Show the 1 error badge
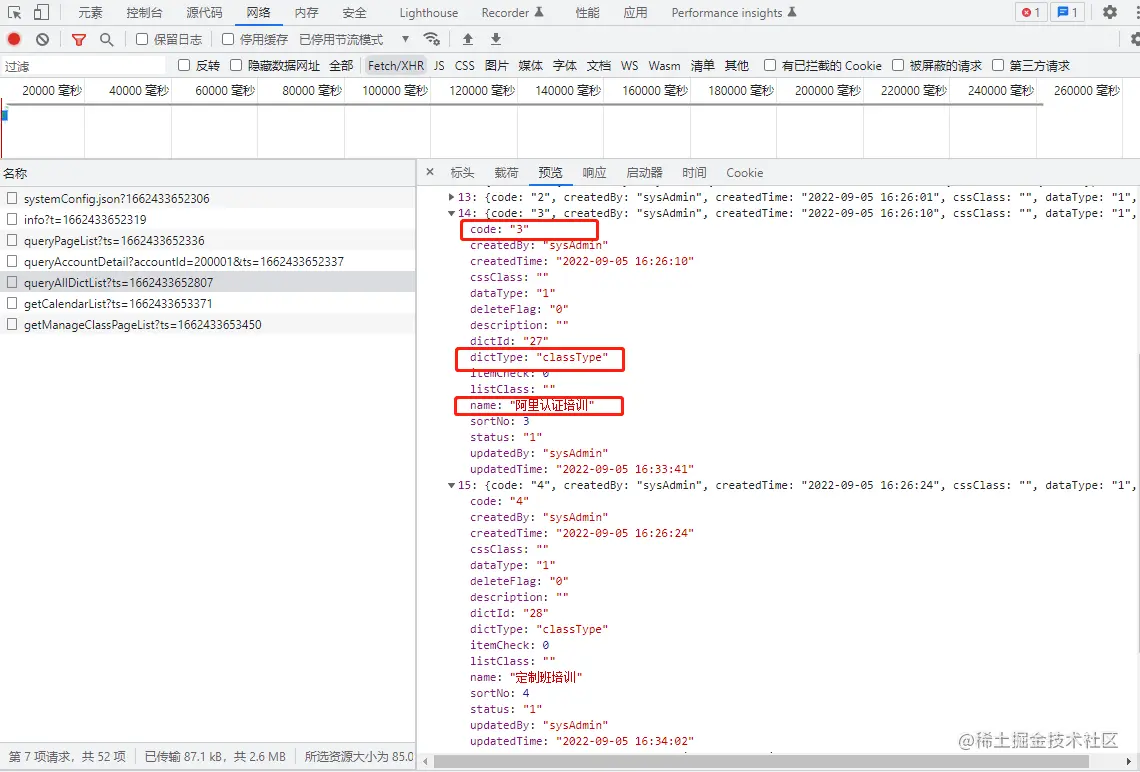The height and width of the screenshot is (772, 1140). 1031,12
